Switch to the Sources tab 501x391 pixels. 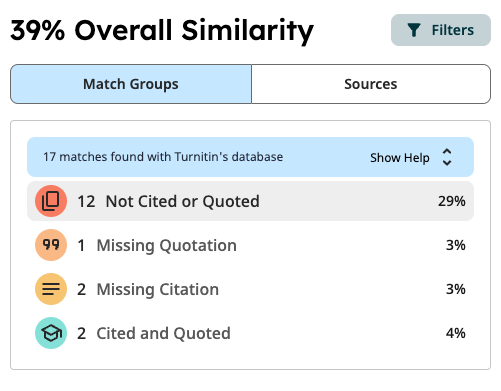pyautogui.click(x=371, y=84)
